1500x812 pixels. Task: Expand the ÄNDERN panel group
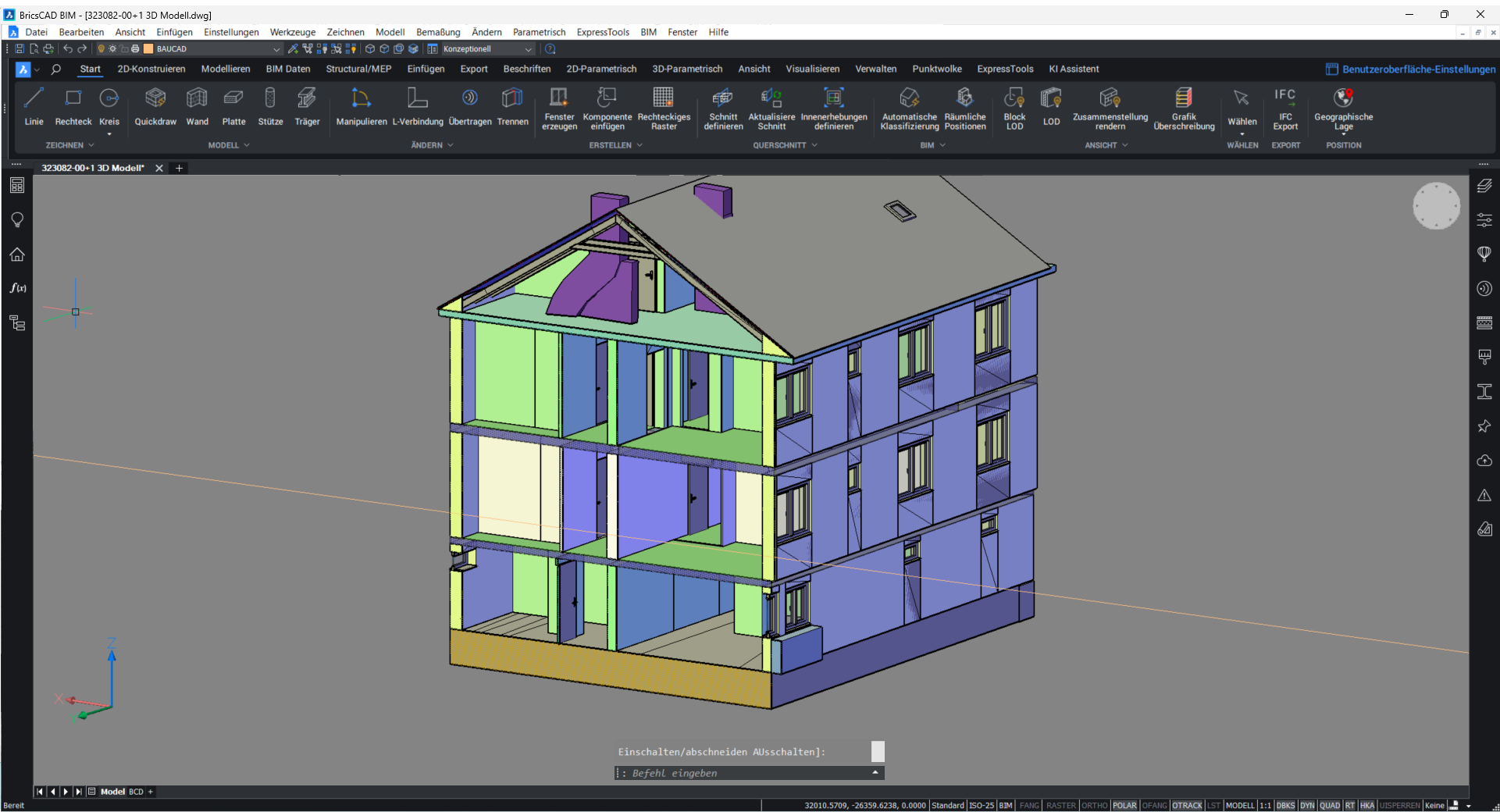pos(432,145)
